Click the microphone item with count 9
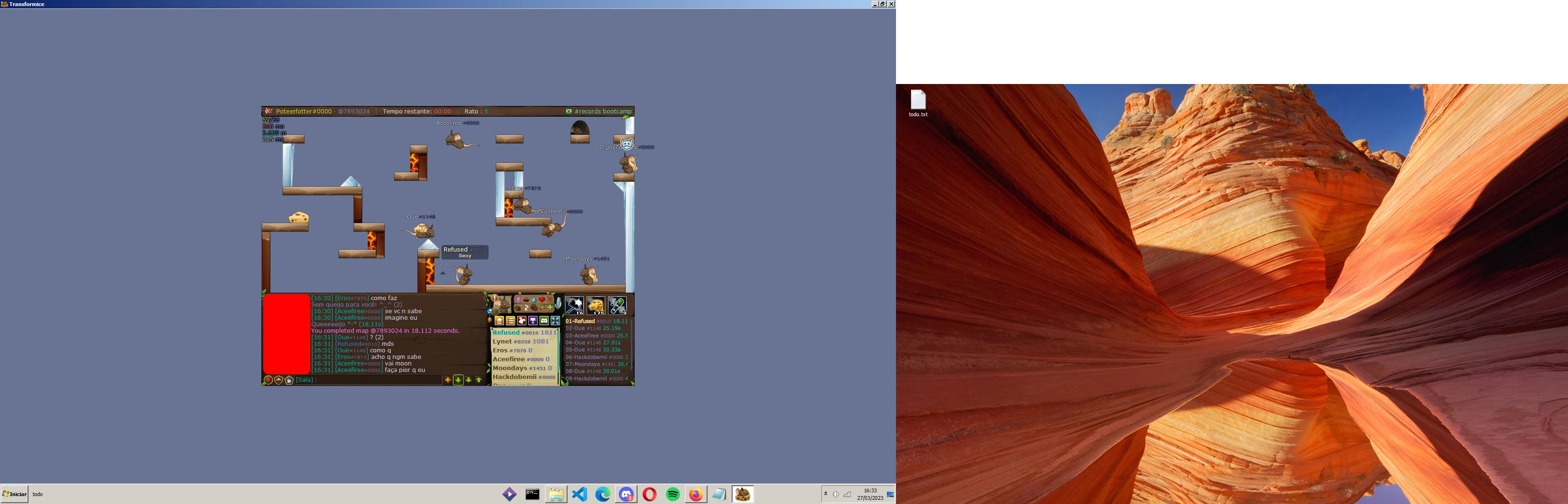1568x504 pixels. tap(618, 305)
